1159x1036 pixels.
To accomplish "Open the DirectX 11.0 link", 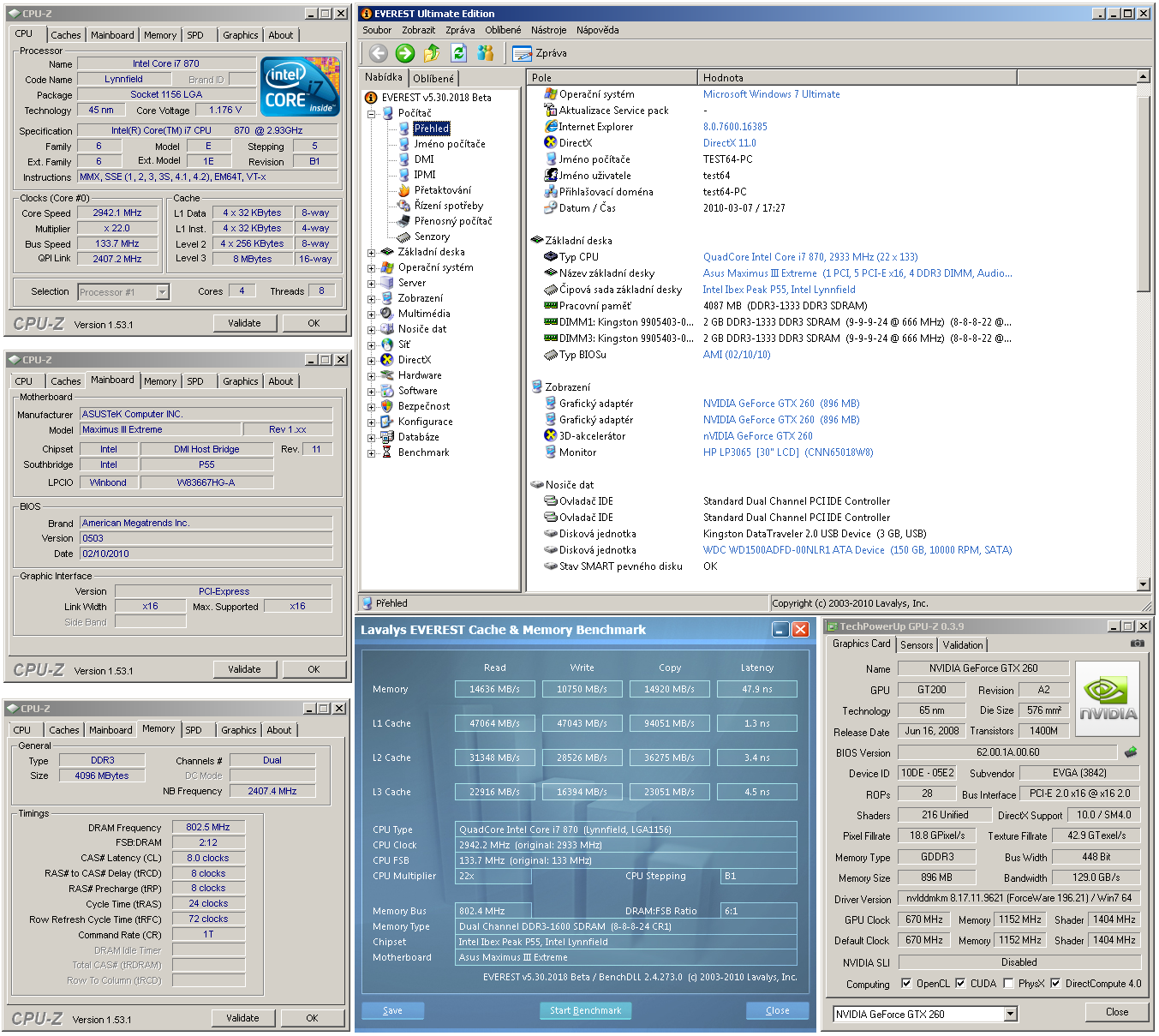I will coord(729,143).
